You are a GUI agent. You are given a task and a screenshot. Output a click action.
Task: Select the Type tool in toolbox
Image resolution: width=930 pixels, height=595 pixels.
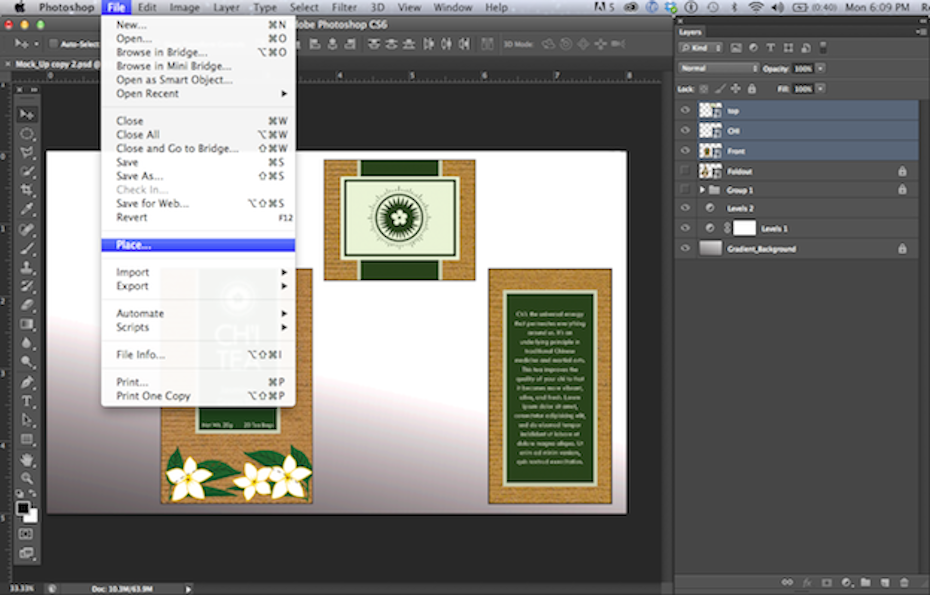(27, 401)
